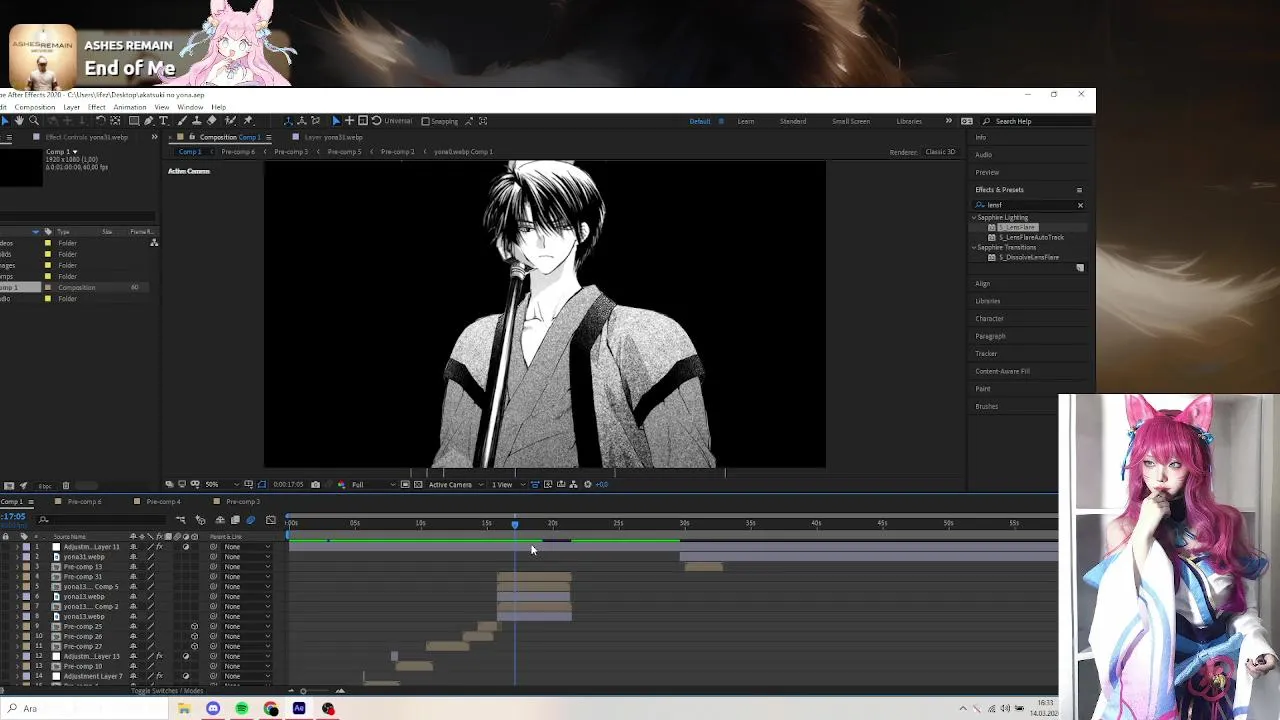Open Chrome from the taskbar
Viewport: 1280px width, 720px height.
click(271, 708)
